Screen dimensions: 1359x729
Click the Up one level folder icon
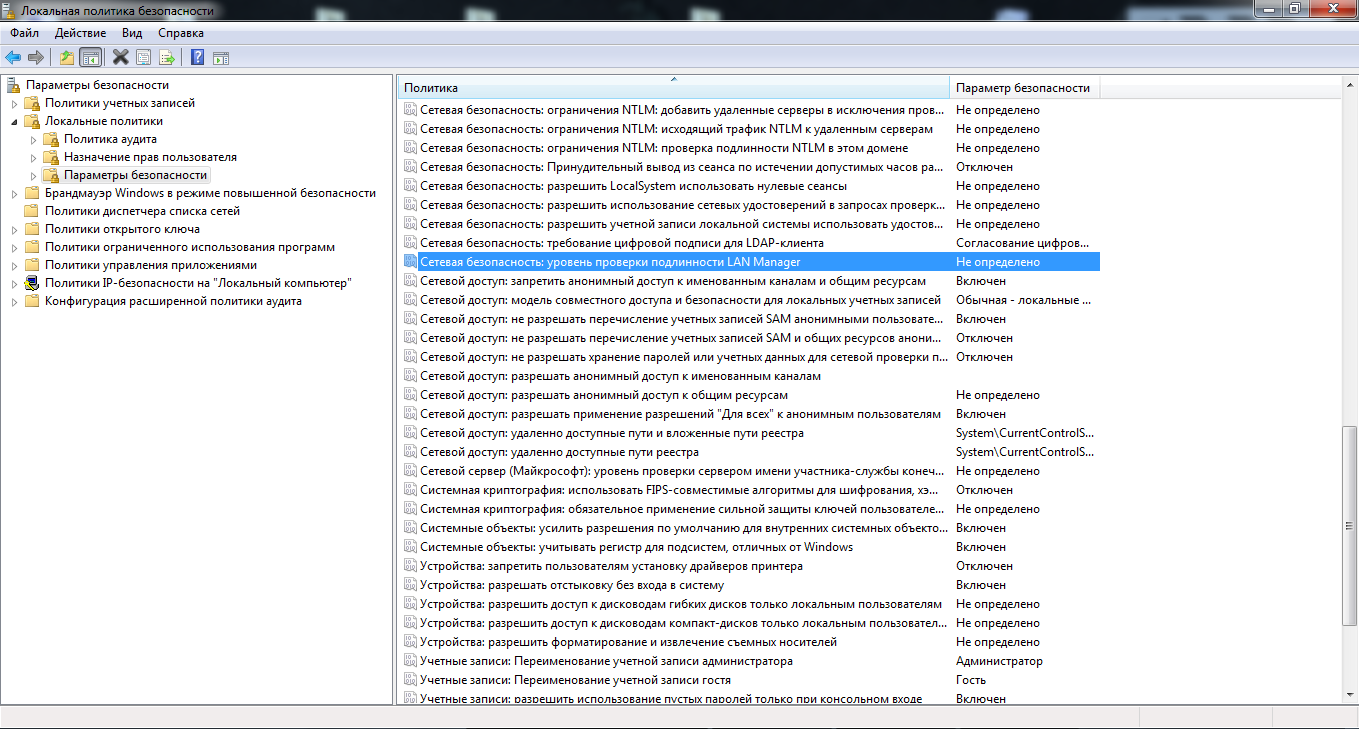(x=67, y=57)
